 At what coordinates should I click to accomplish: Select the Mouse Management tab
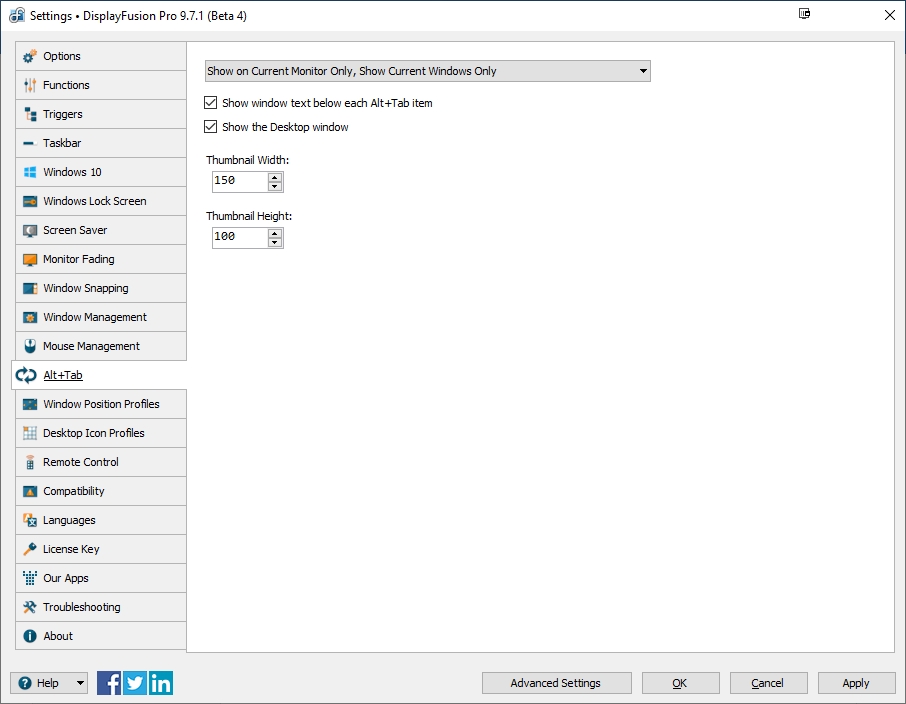[x=91, y=346]
